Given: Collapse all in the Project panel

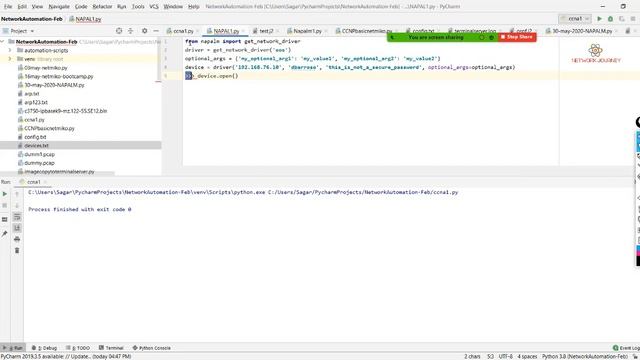Looking at the screenshot, I should 131,31.
